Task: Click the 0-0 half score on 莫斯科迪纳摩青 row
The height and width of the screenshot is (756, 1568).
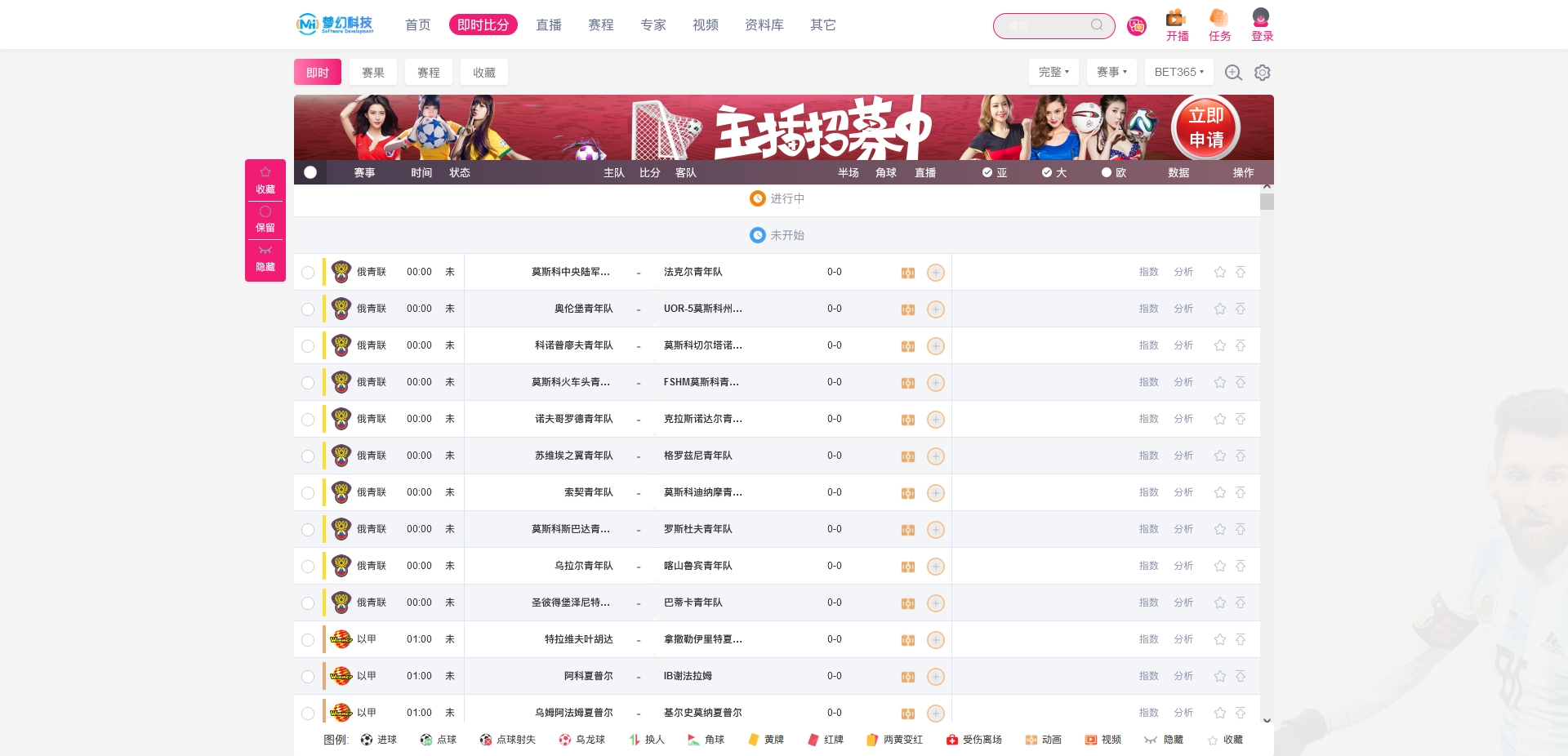Action: (835, 492)
